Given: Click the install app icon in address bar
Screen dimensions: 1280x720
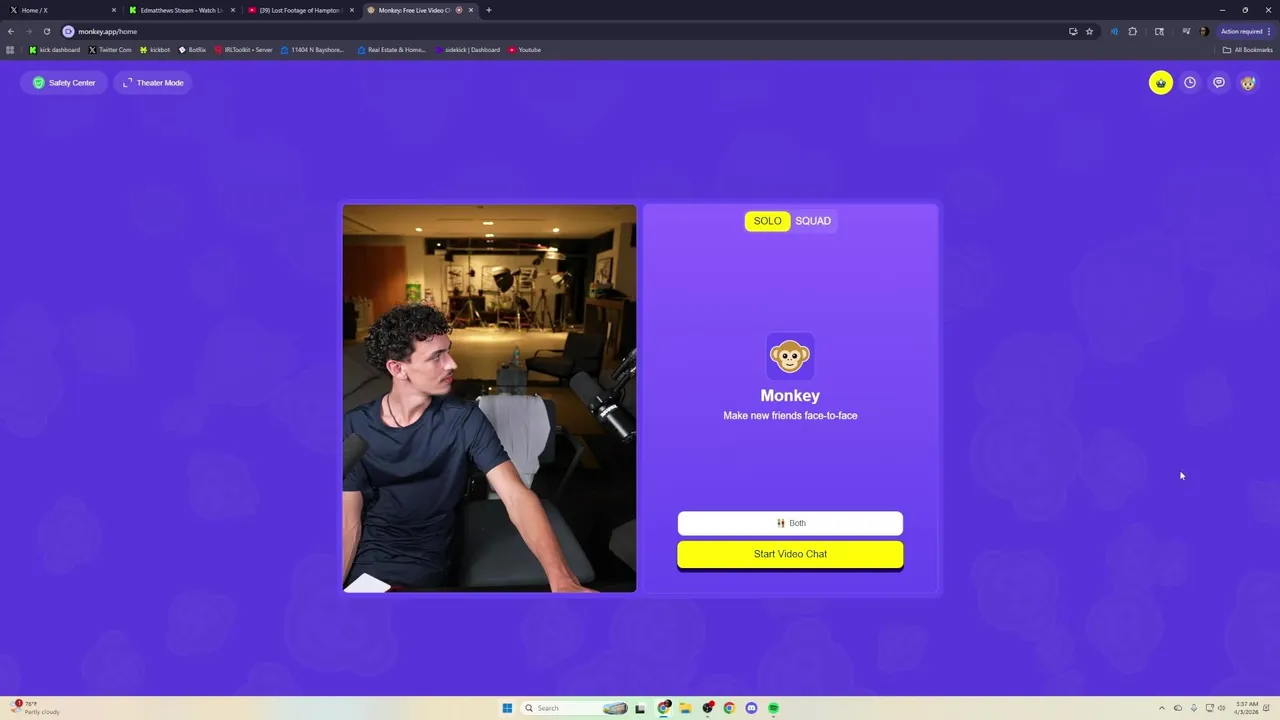Looking at the screenshot, I should coord(1073,31).
